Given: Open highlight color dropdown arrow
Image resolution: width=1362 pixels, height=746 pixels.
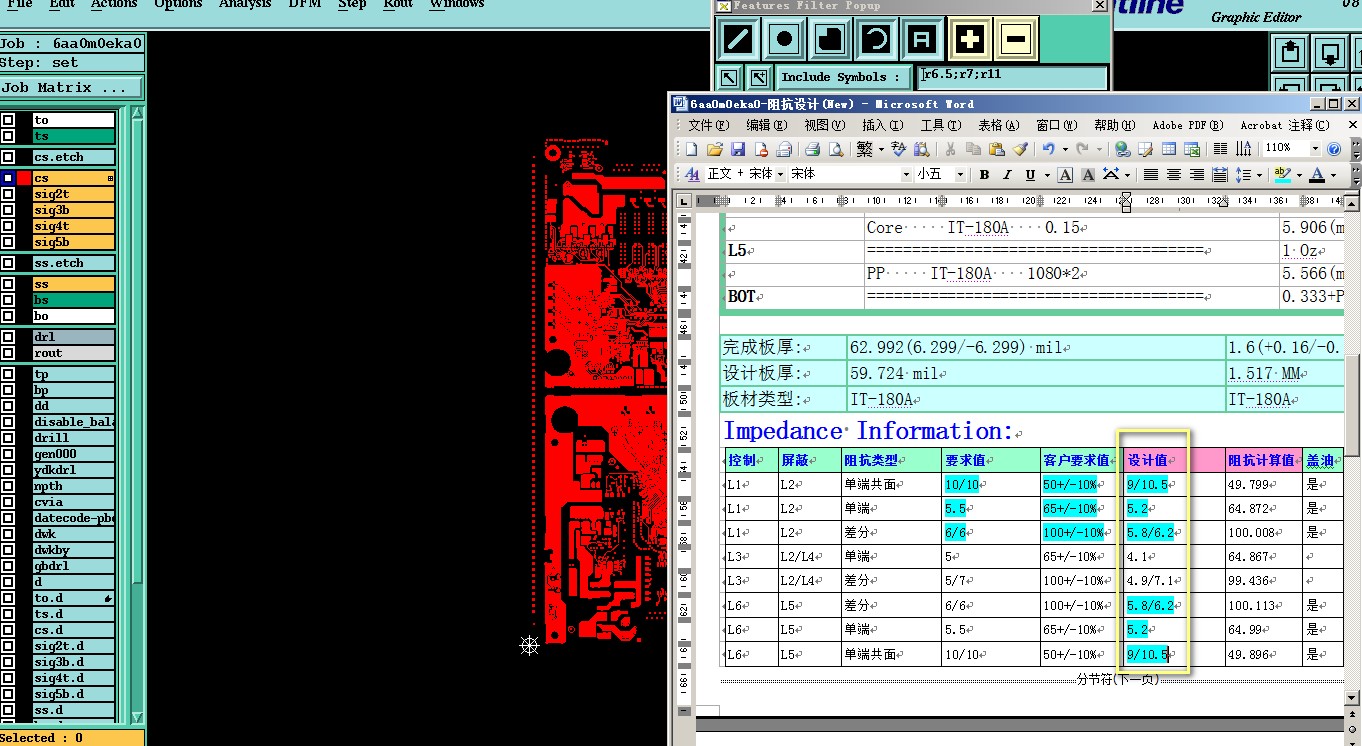Looking at the screenshot, I should click(1299, 174).
